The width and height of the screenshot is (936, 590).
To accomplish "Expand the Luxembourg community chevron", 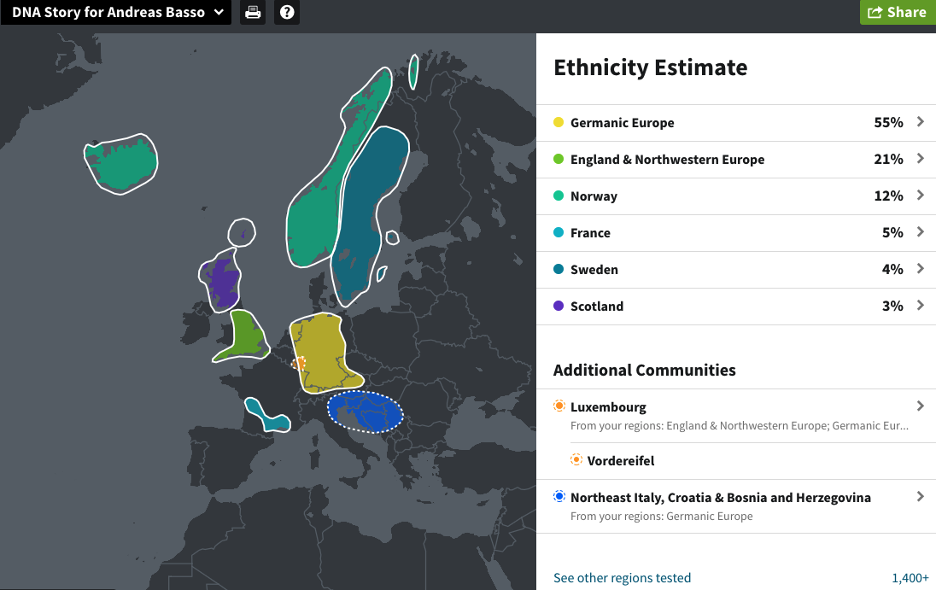I will tap(920, 406).
